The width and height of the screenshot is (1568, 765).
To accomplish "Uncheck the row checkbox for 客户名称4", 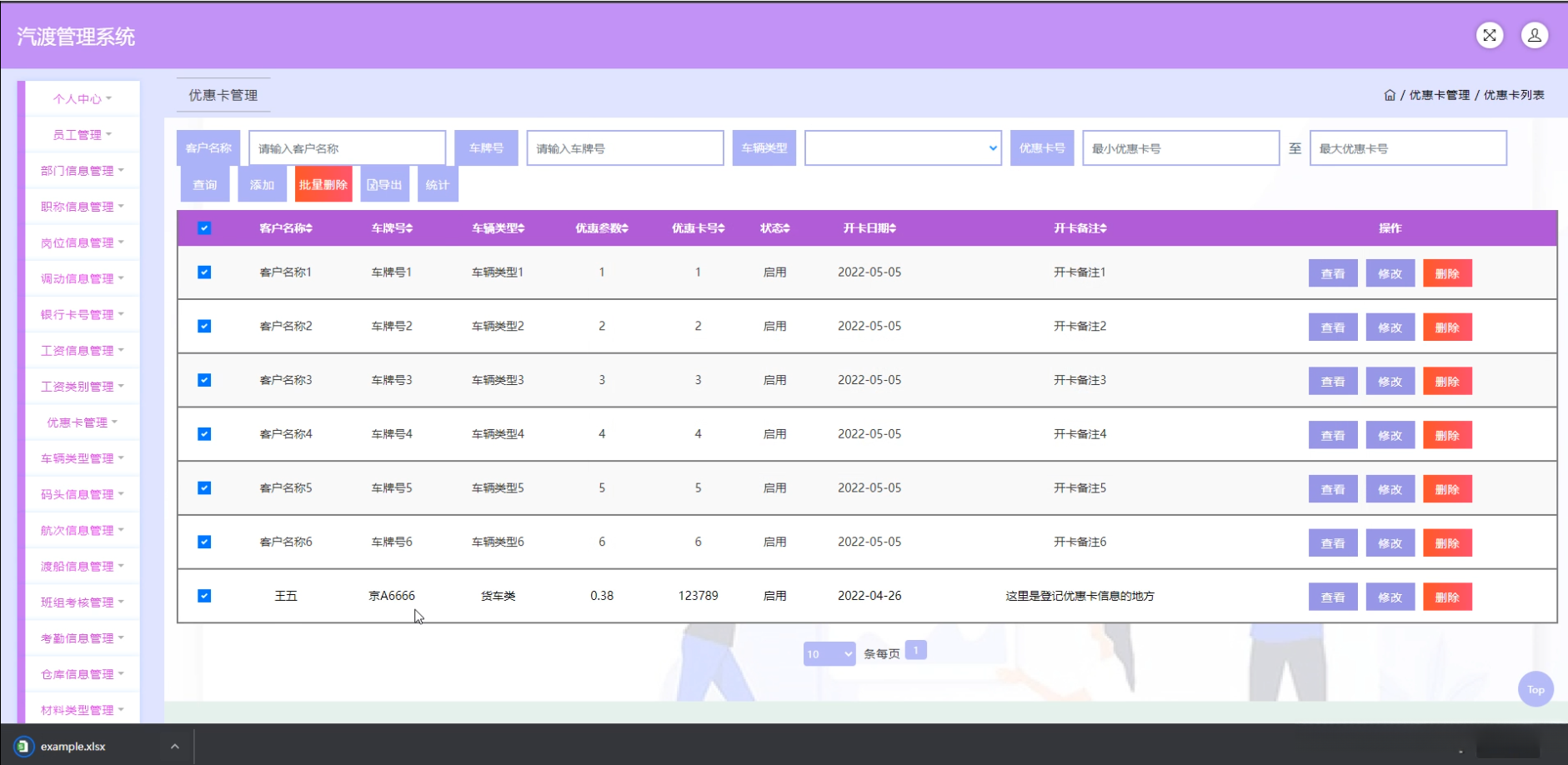I will [204, 434].
